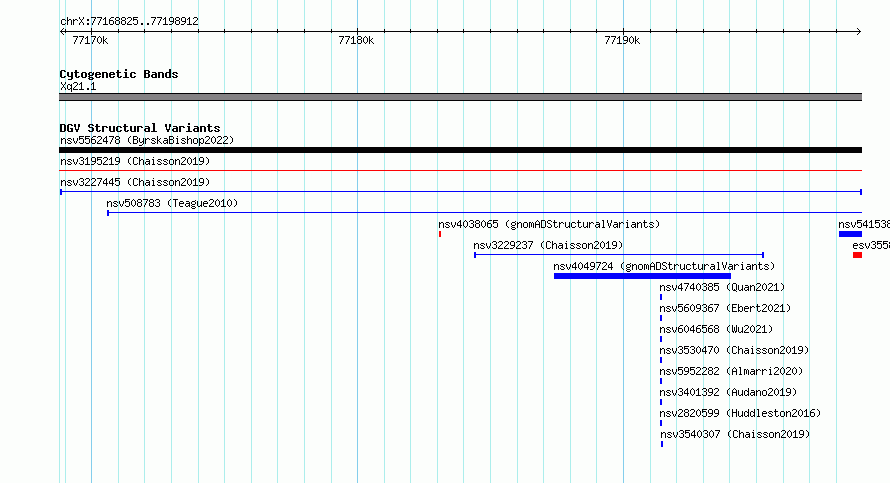This screenshot has width=890, height=483.
Task: Click the ruler's left arrowhead
Action: [62, 31]
